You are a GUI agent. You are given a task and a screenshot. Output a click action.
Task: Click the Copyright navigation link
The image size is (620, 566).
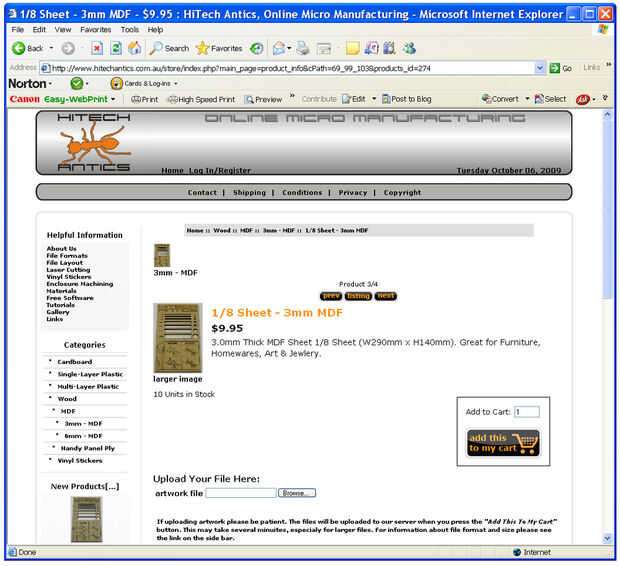402,192
